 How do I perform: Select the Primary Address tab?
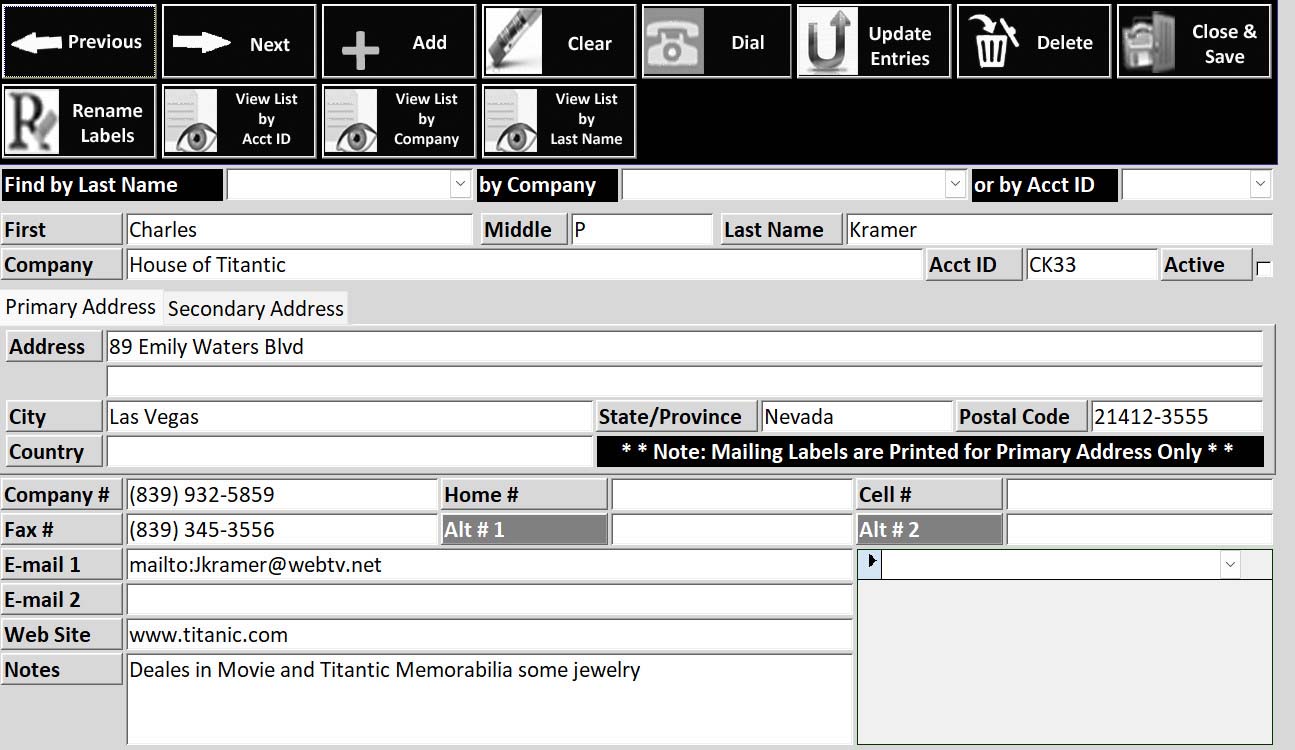(x=81, y=307)
